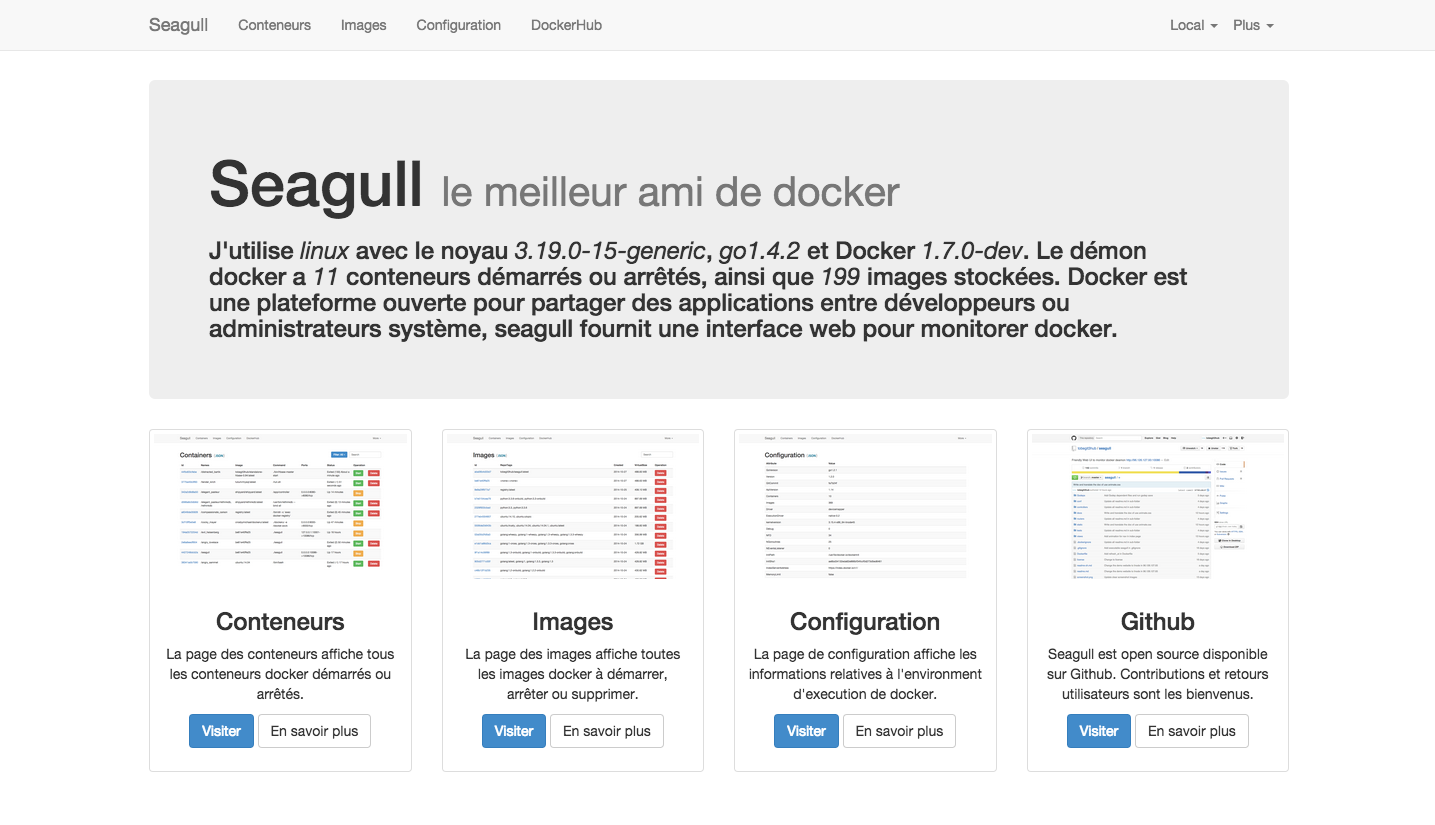Click the large Seagull title heading

(316, 185)
